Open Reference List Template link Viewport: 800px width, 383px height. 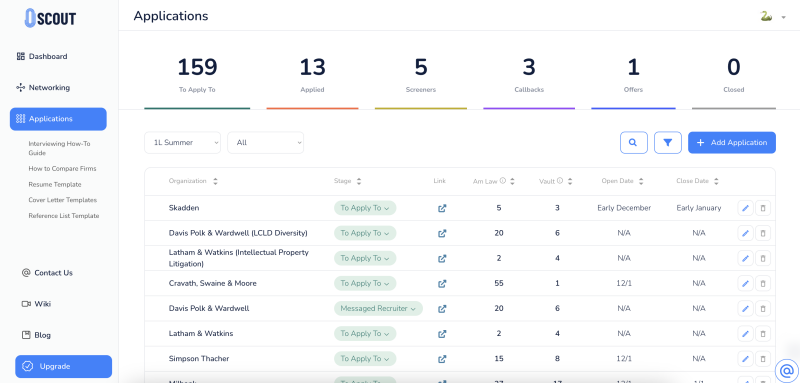[x=64, y=216]
